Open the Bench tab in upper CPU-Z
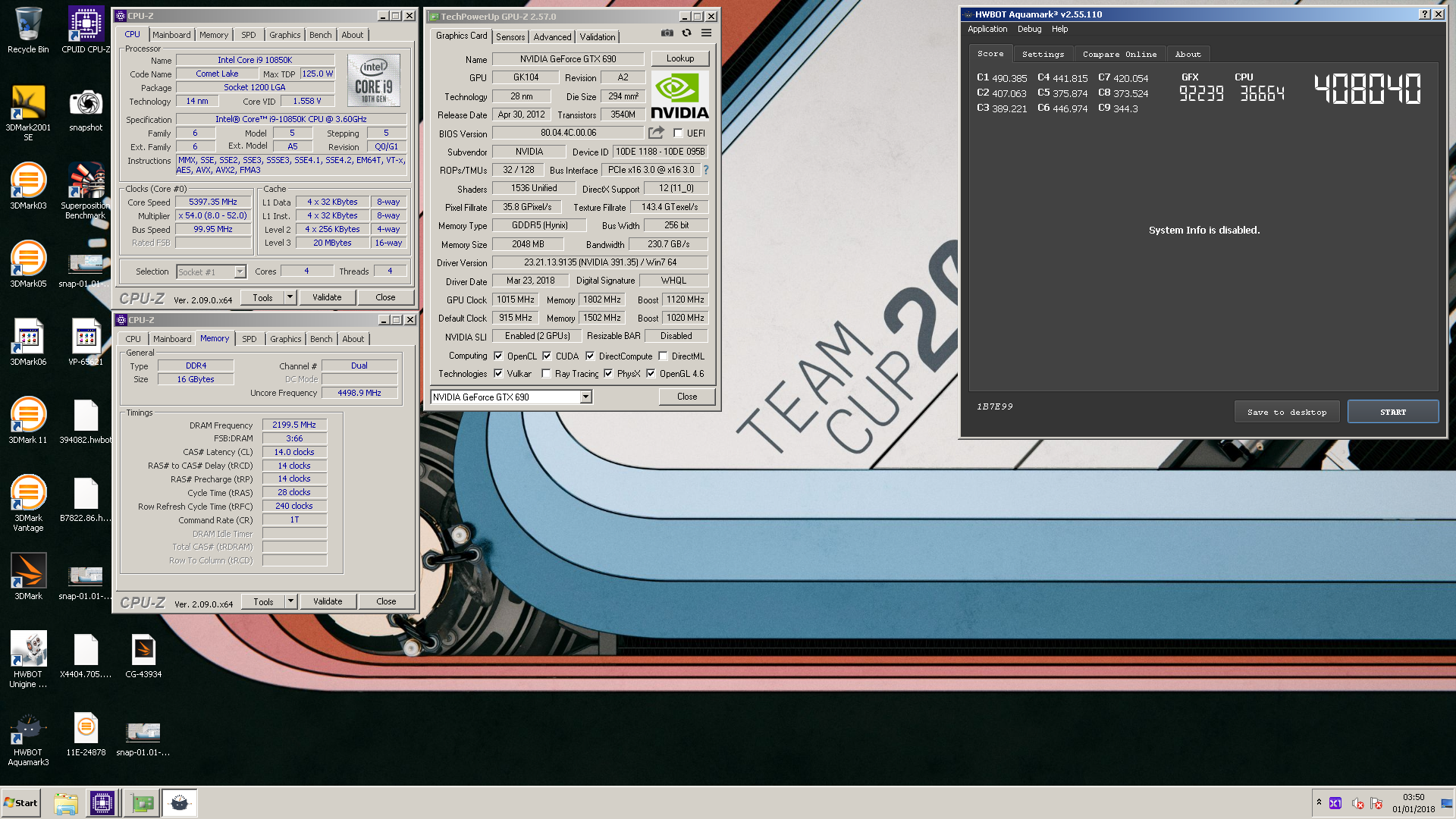1456x819 pixels. coord(320,35)
